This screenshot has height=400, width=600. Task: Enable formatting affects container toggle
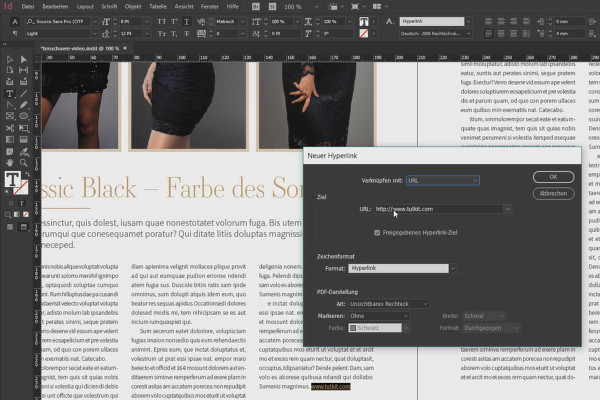[x=11, y=204]
